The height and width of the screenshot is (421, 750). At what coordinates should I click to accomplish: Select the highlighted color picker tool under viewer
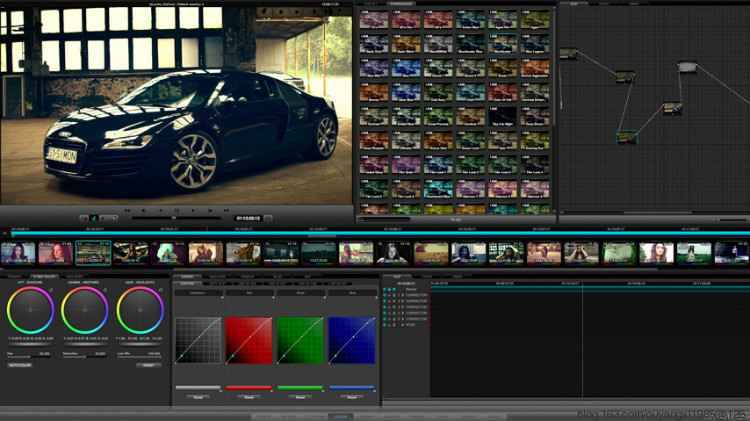tap(94, 218)
